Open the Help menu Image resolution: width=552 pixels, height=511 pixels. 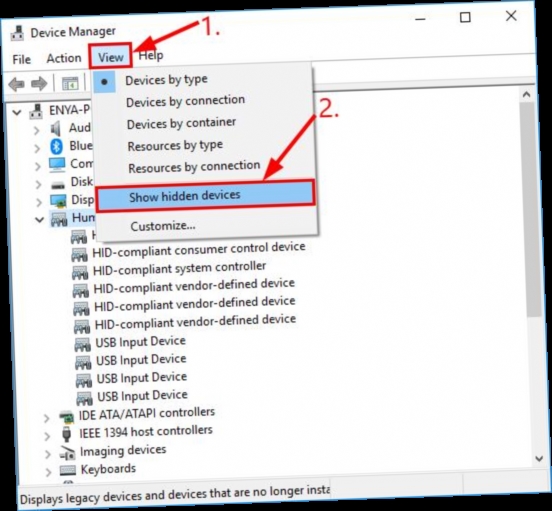(x=151, y=55)
